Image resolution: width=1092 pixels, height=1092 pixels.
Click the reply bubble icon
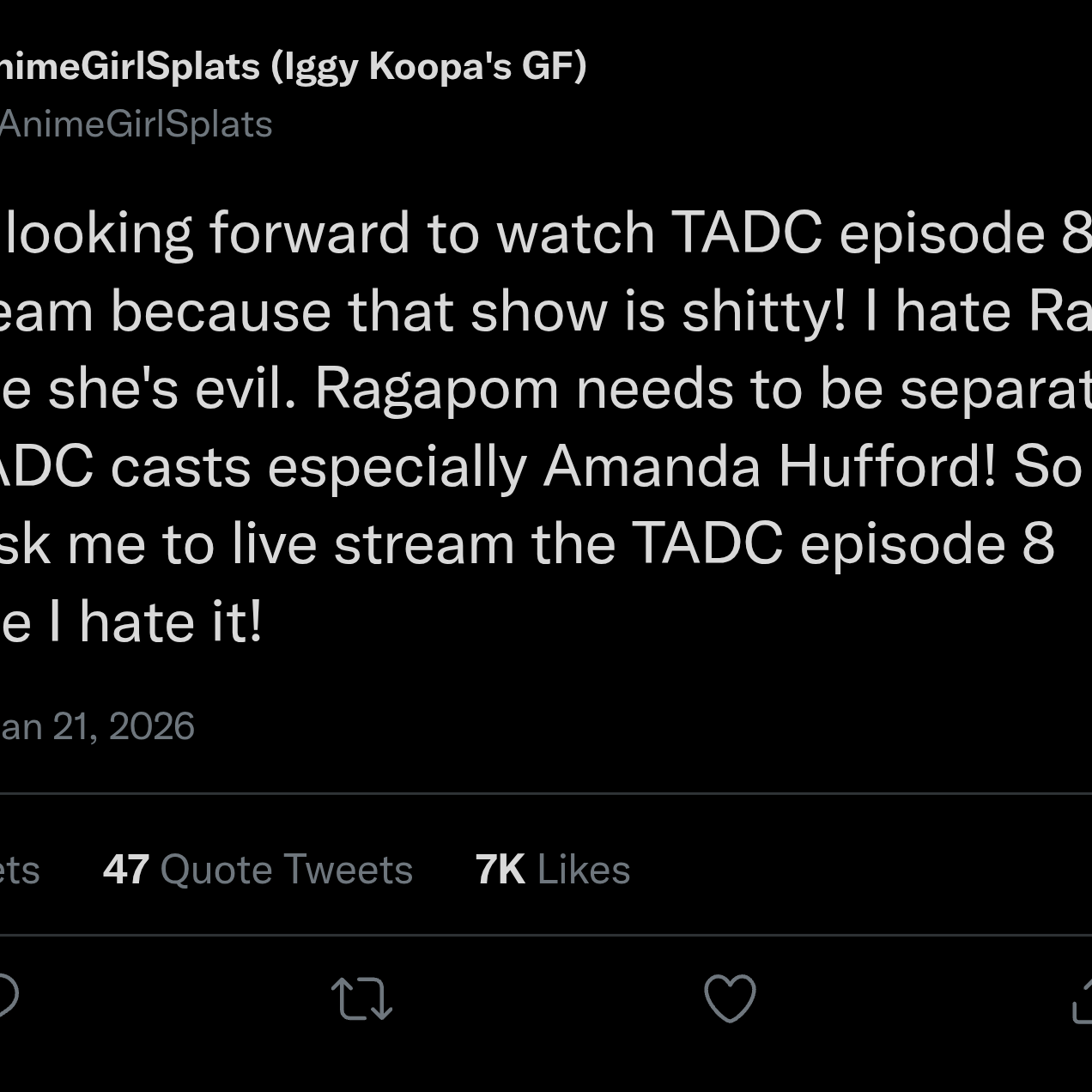click(7, 998)
